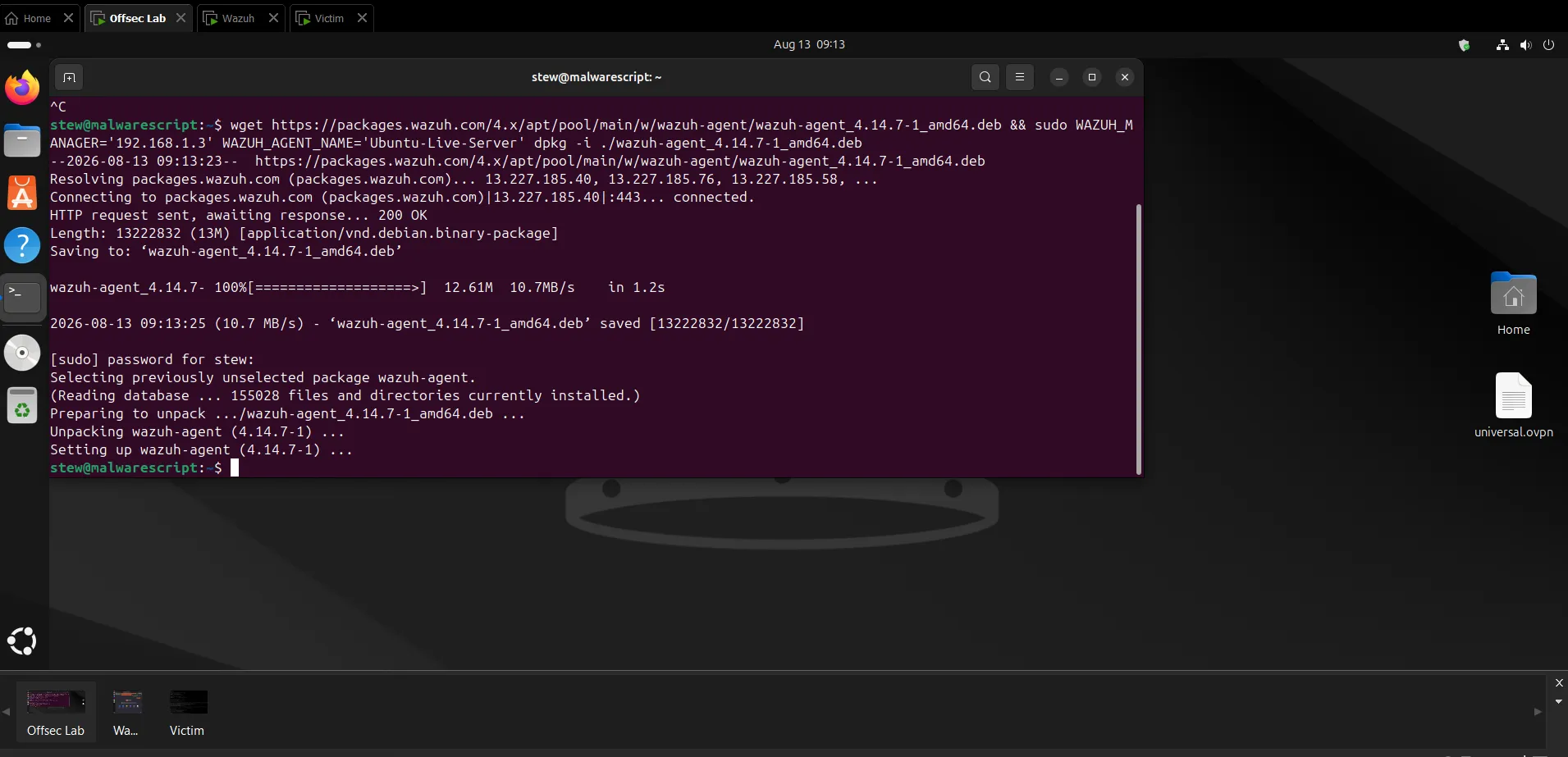Image resolution: width=1568 pixels, height=757 pixels.
Task: Select the Home folder desktop icon
Action: click(x=1513, y=303)
